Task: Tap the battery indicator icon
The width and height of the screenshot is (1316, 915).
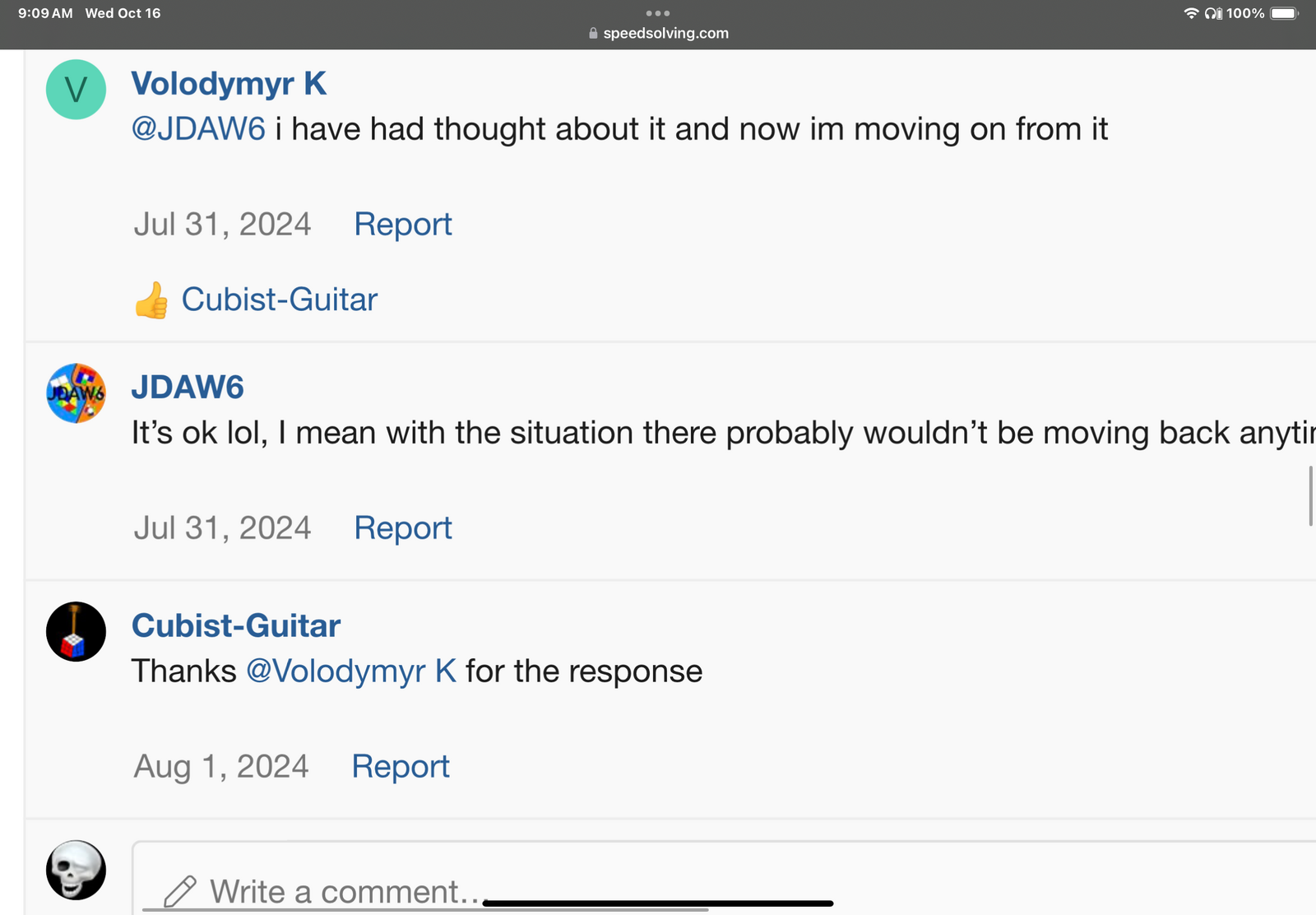Action: [1284, 13]
